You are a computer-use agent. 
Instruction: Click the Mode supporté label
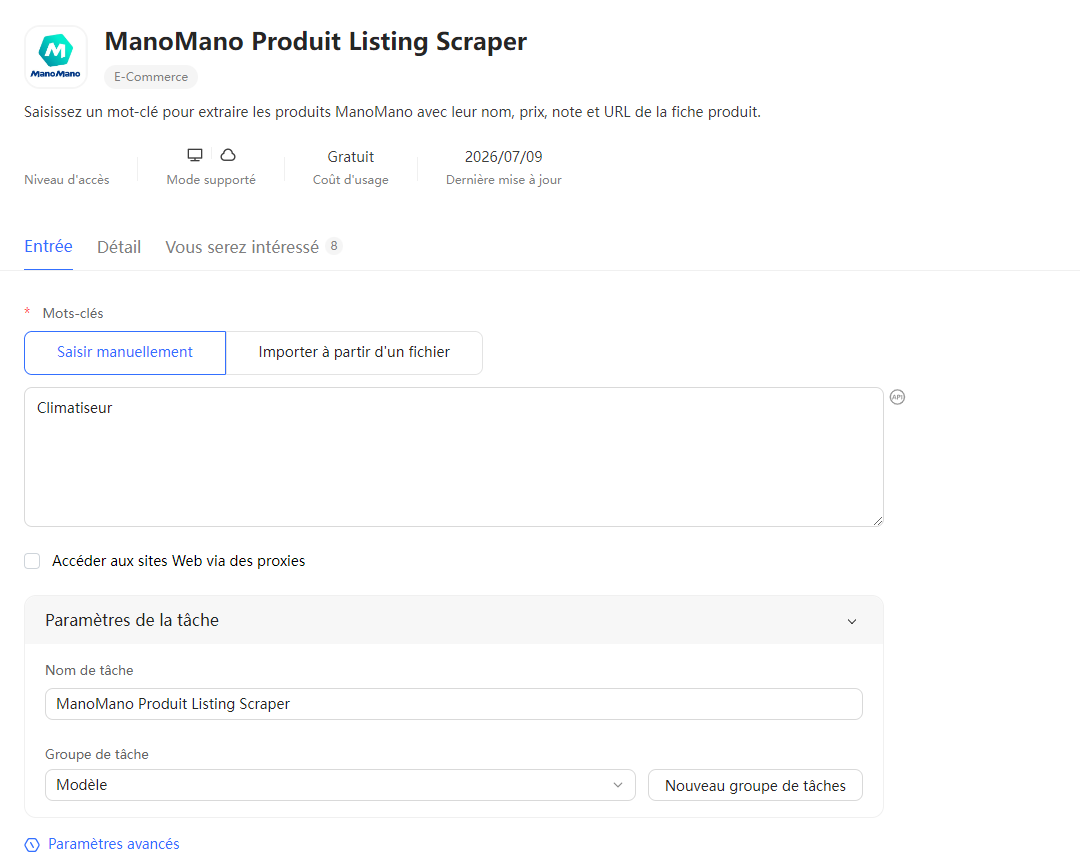point(211,180)
